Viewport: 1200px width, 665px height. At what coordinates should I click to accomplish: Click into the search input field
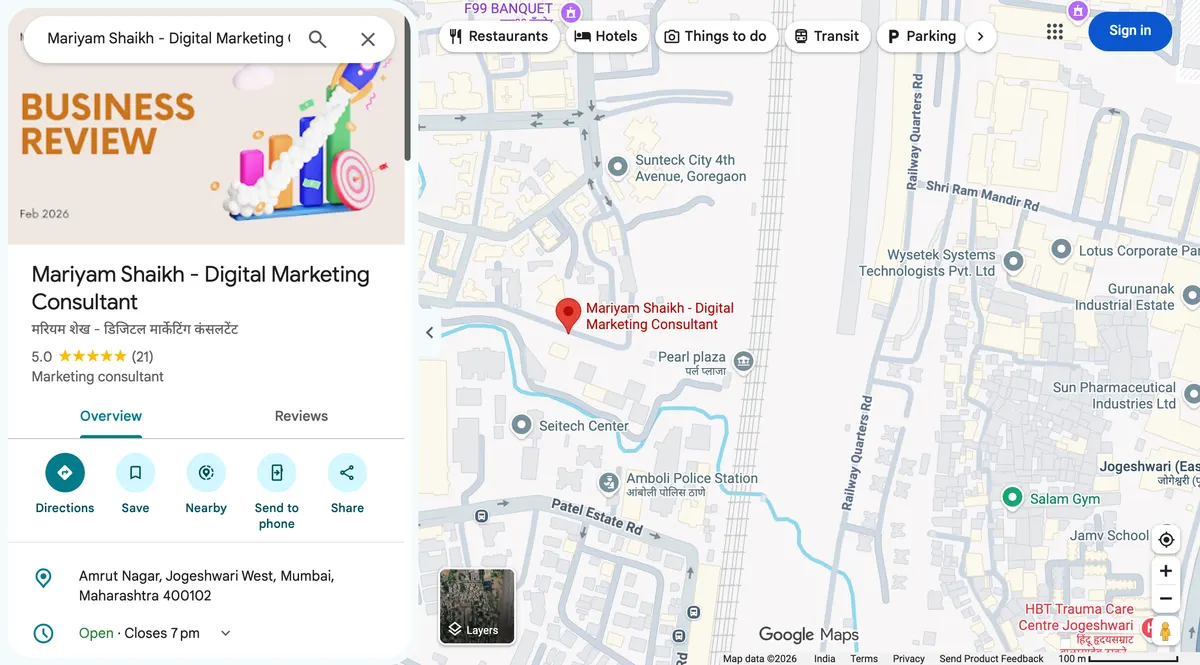pyautogui.click(x=169, y=39)
